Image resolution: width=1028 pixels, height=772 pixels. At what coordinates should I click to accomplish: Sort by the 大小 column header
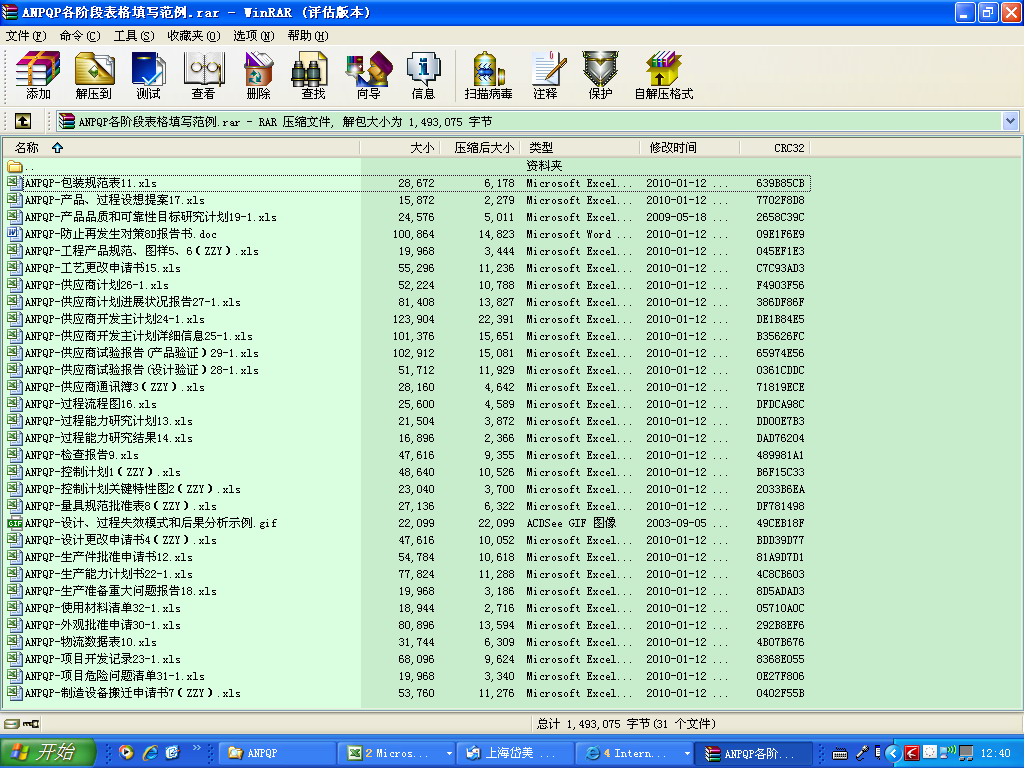coord(399,147)
